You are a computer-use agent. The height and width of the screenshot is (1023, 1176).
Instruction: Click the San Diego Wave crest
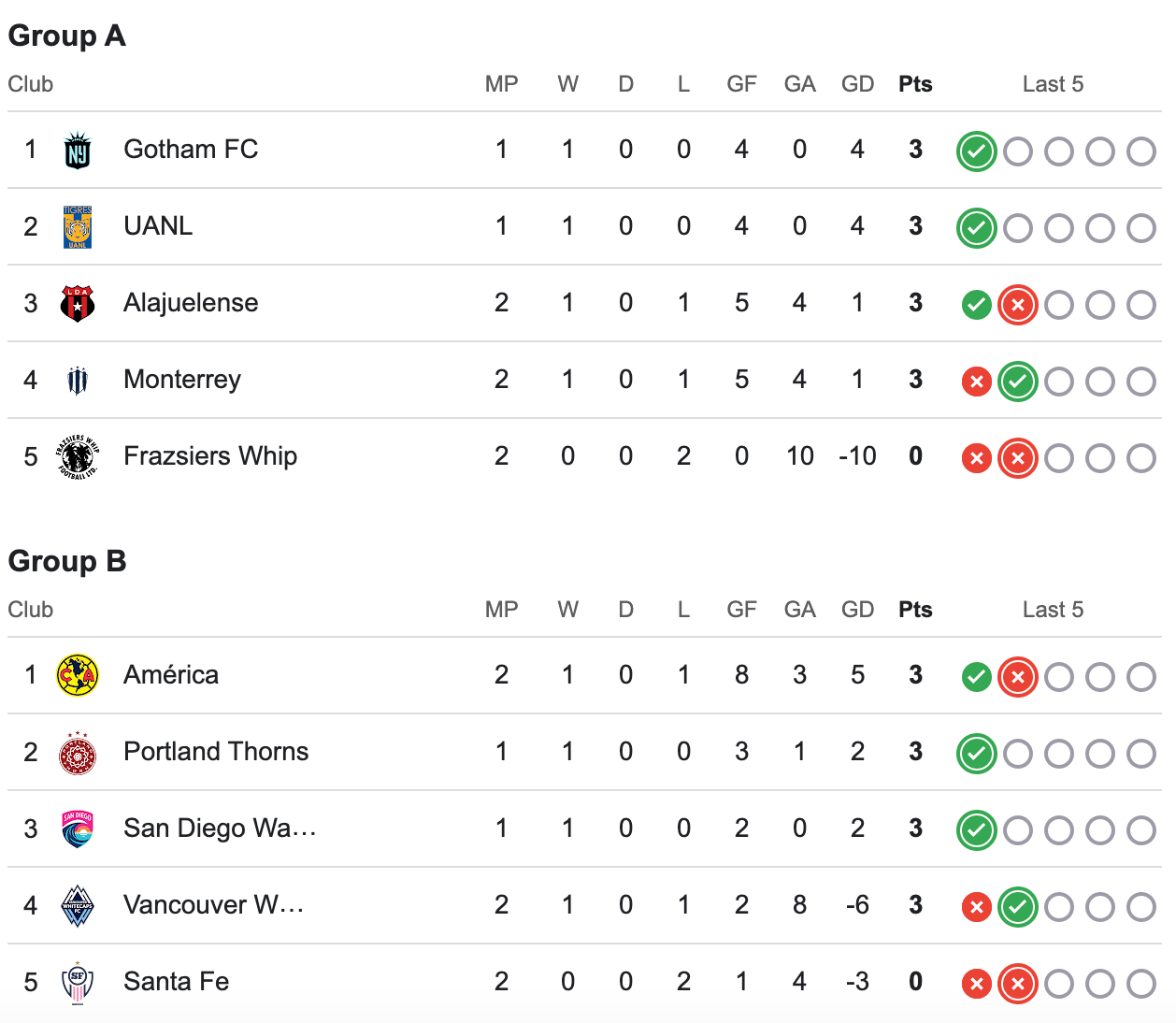coord(78,828)
